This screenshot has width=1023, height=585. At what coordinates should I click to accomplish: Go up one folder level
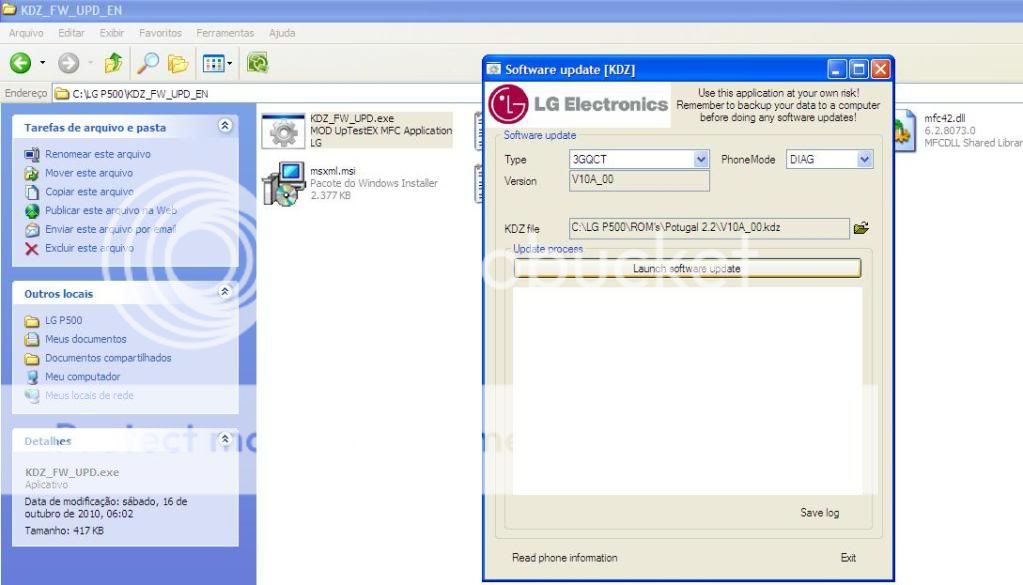(x=114, y=63)
